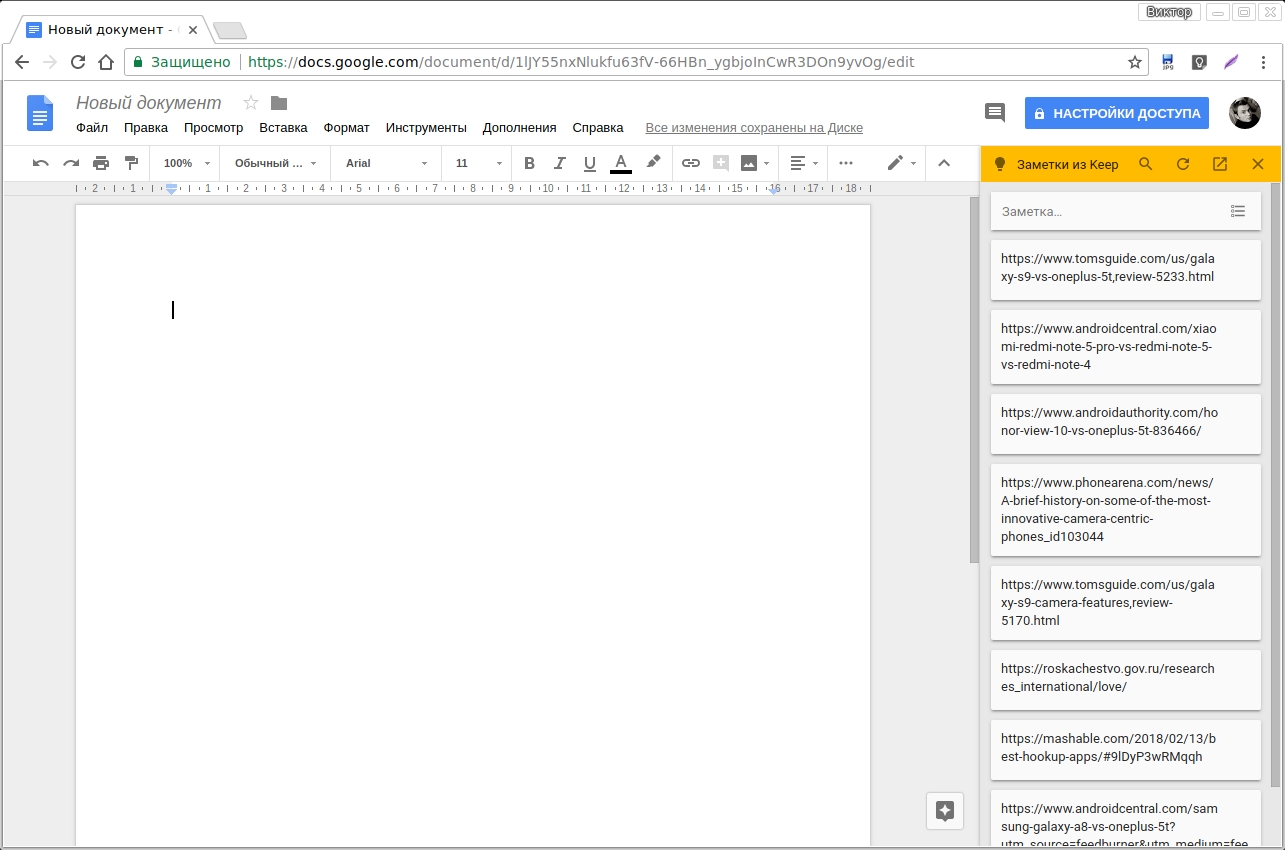Search Keep notes with magnifier icon
Image resolution: width=1285 pixels, height=850 pixels.
click(x=1146, y=164)
